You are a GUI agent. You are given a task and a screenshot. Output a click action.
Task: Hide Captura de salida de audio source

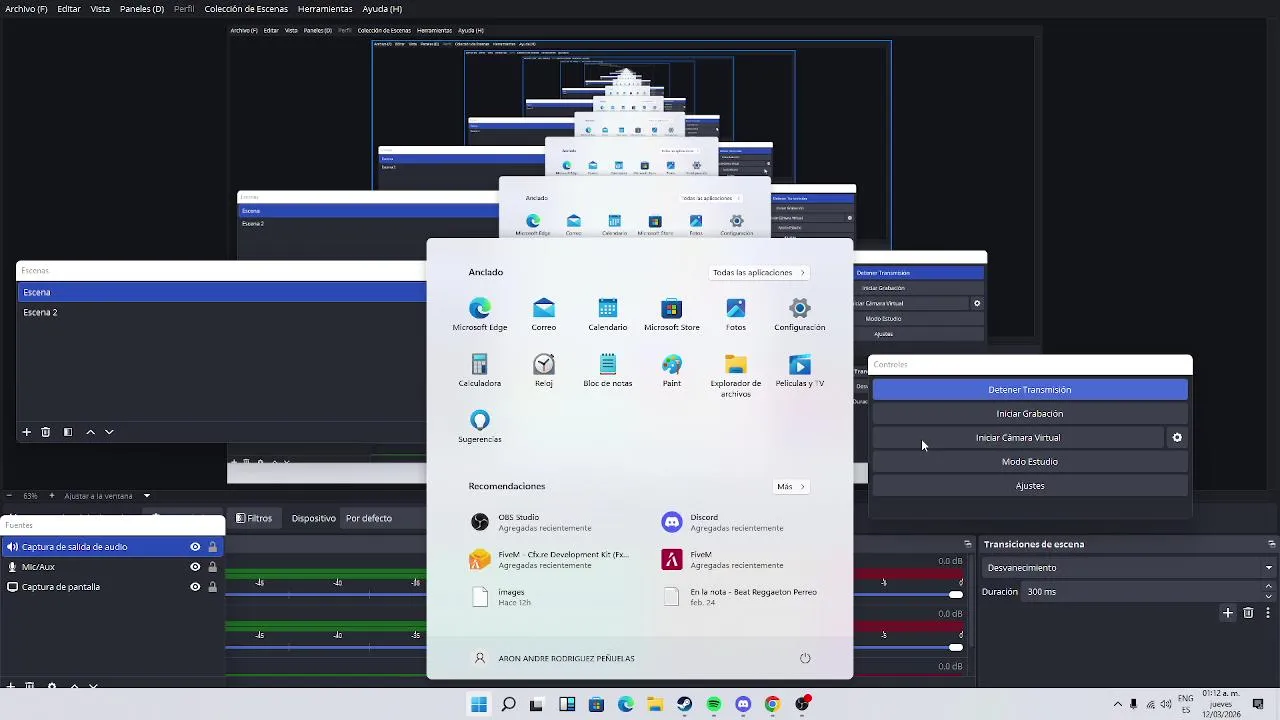click(x=195, y=547)
